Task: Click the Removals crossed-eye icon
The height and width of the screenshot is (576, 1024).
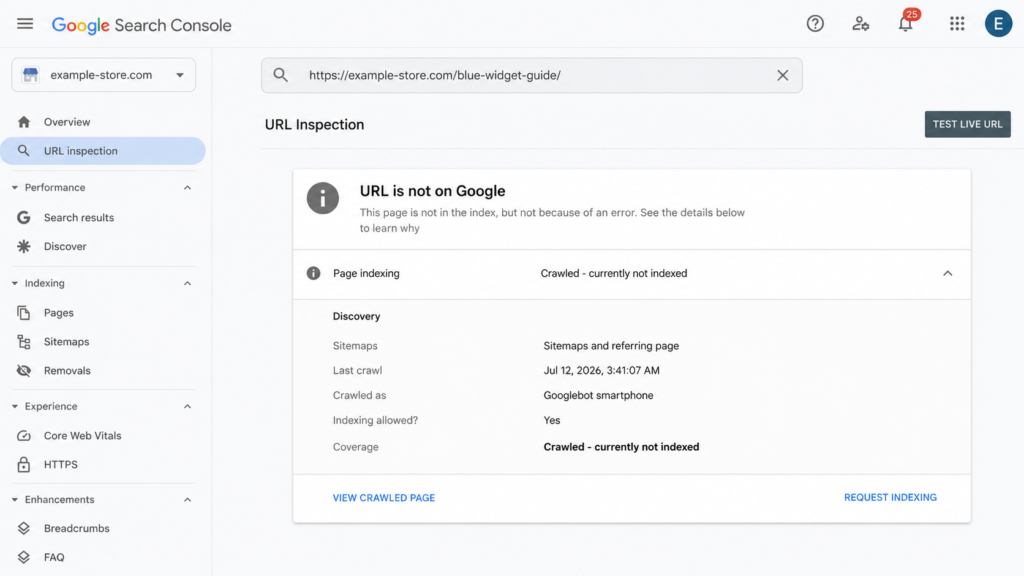Action: pyautogui.click(x=24, y=370)
